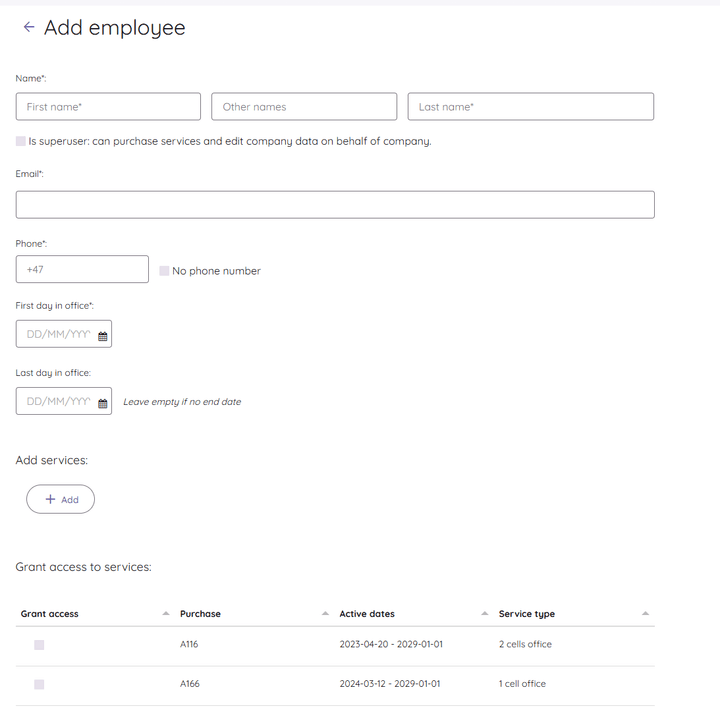Screen dimensions: 720x709
Task: Grant access to purchase A116
Action: [x=39, y=645]
